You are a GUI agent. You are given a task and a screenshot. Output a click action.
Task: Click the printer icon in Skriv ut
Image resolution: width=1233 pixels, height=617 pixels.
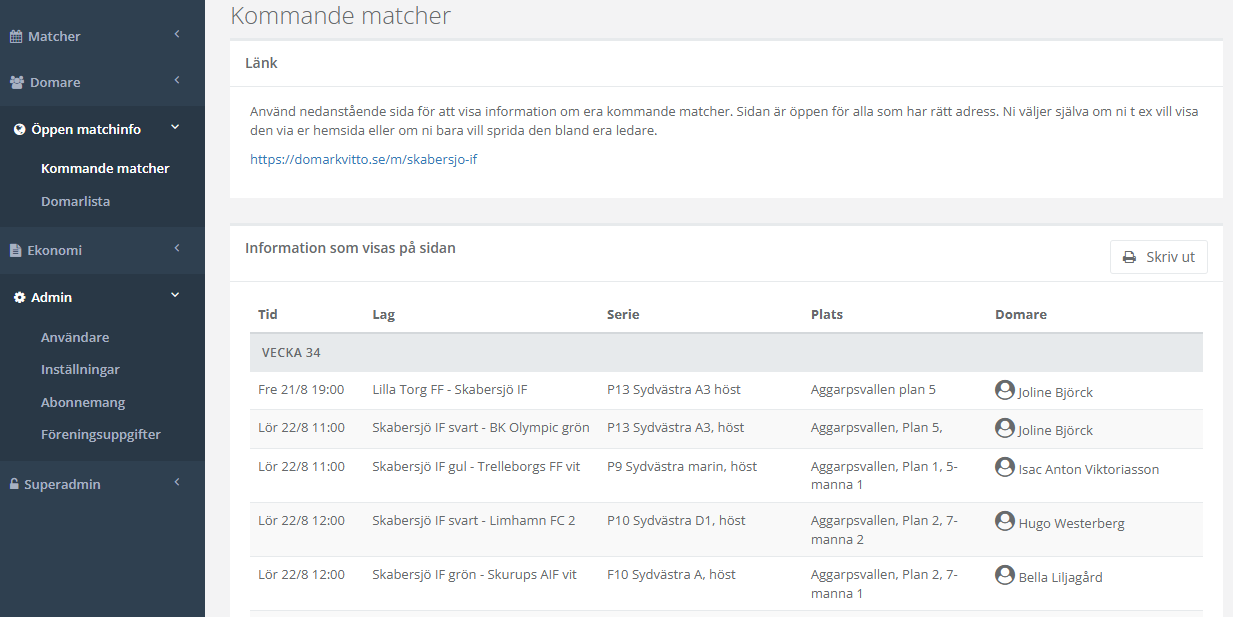point(1130,257)
